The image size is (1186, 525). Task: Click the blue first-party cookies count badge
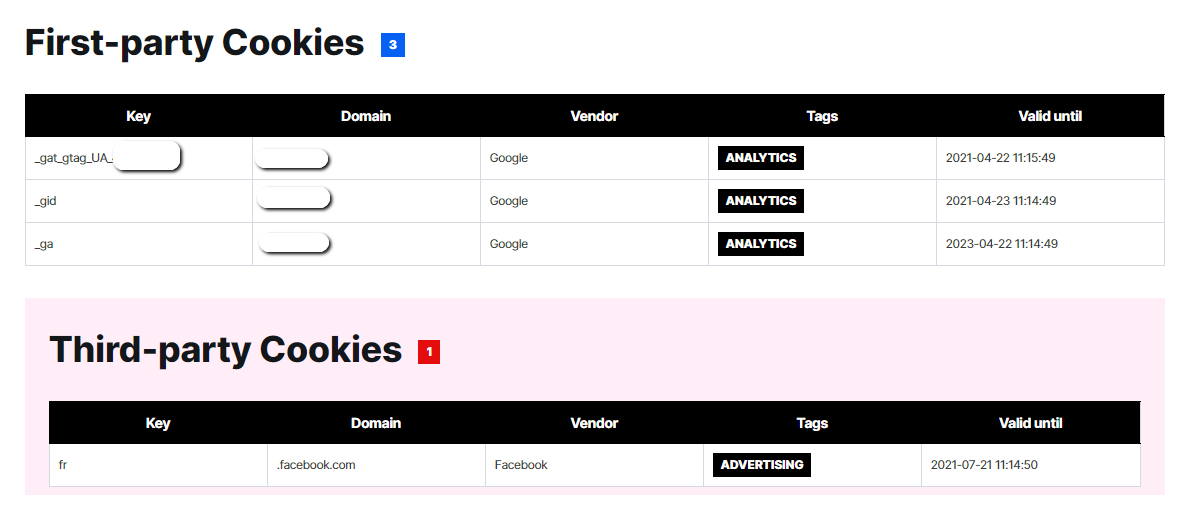(x=392, y=45)
